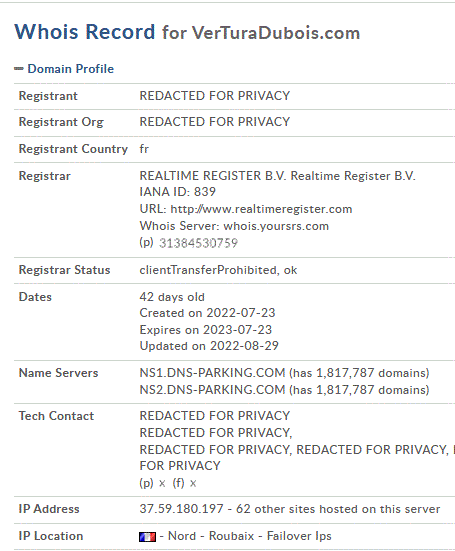Click the French flag icon in IP Location

147,537
